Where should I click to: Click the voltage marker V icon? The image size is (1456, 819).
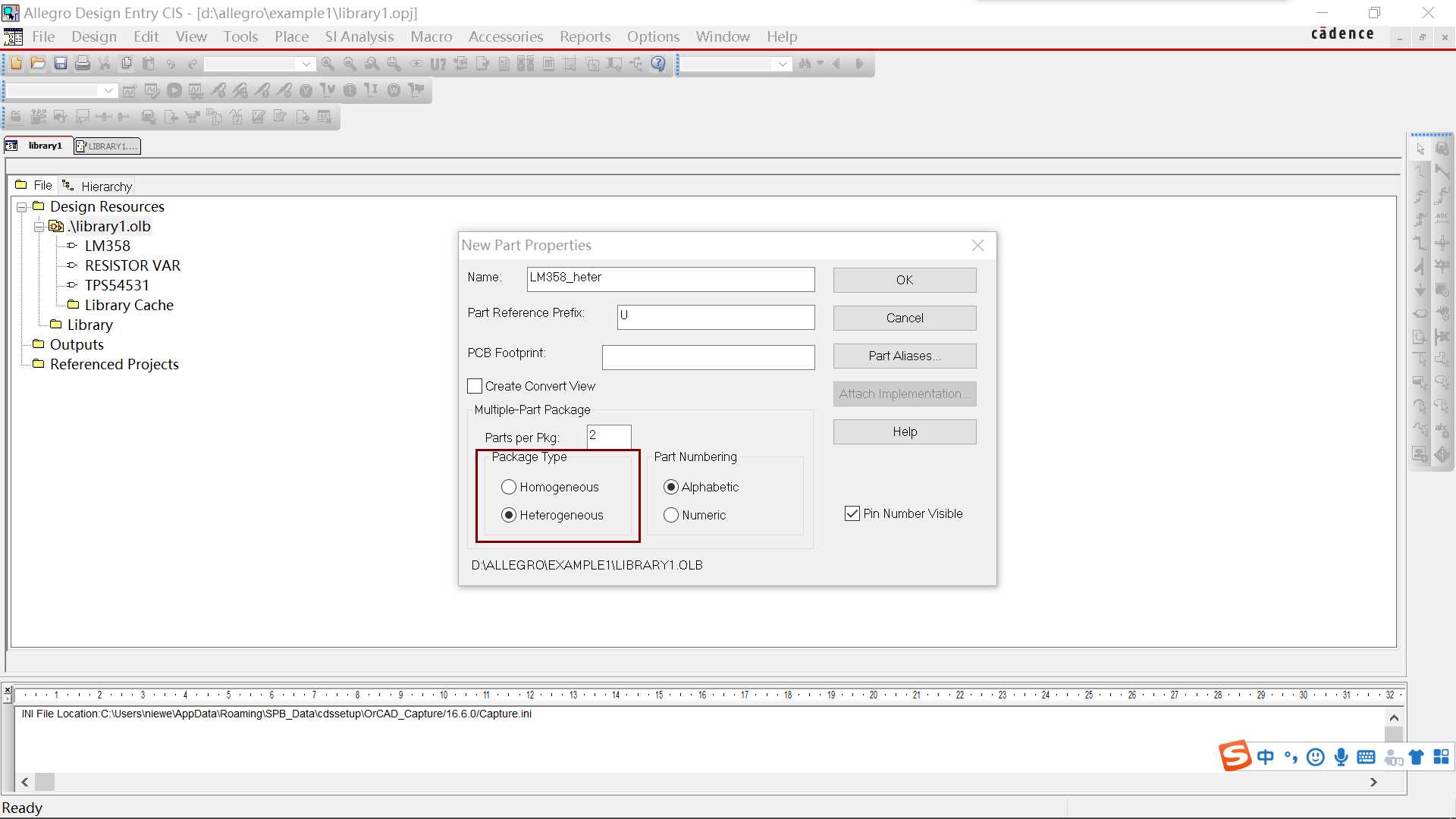tap(306, 91)
